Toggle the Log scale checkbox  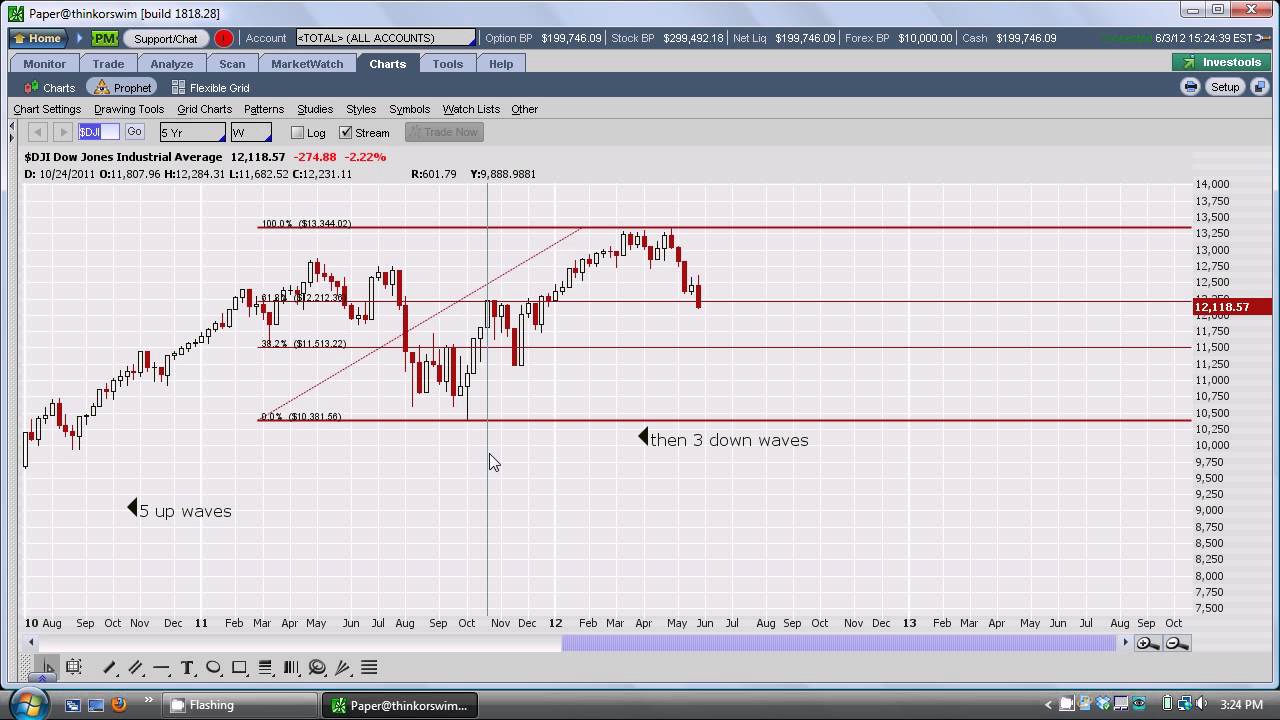point(297,132)
